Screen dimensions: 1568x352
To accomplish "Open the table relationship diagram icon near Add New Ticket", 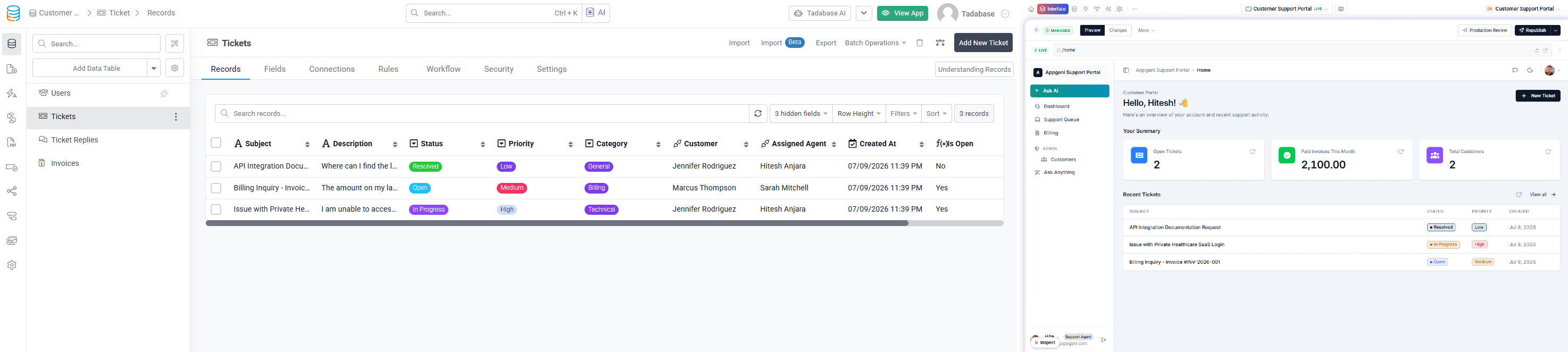I will 940,43.
